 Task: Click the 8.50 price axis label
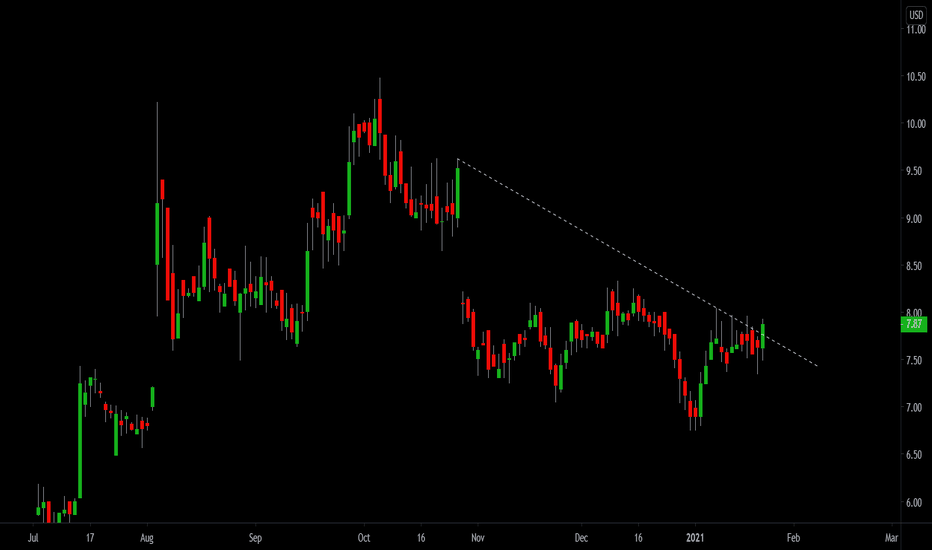click(914, 266)
